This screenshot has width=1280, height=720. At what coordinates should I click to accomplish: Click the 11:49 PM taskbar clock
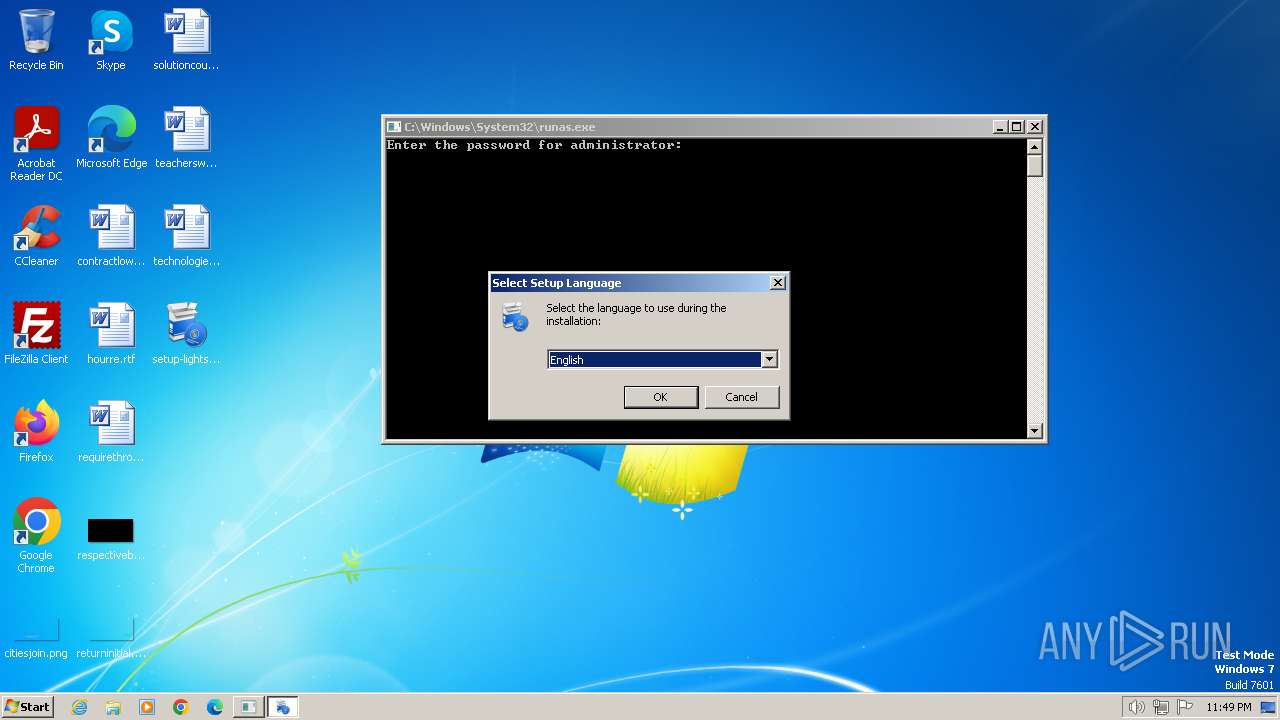[x=1228, y=707]
